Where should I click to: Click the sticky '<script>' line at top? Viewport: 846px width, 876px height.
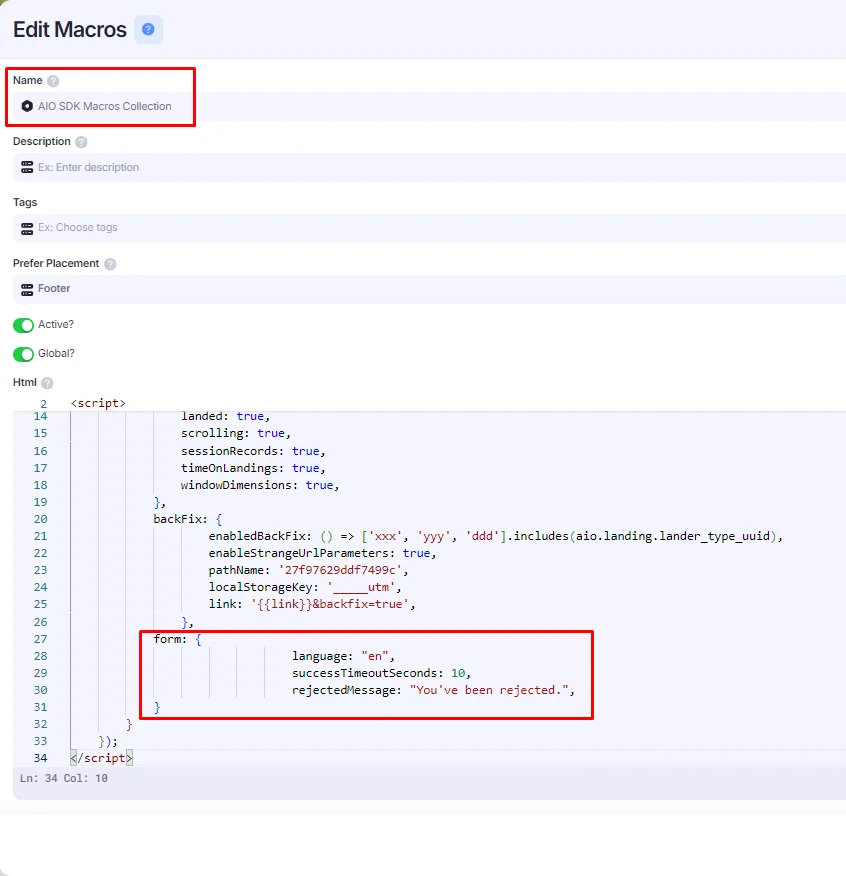click(98, 403)
